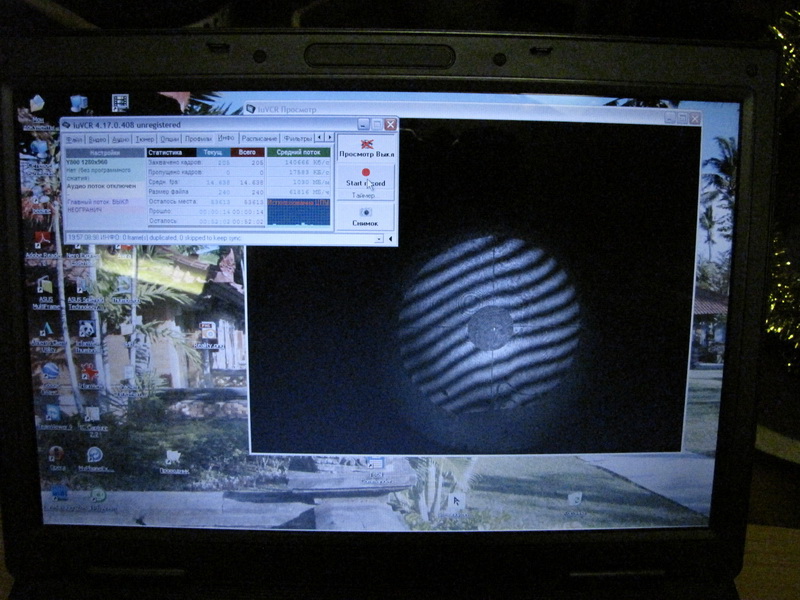This screenshot has width=800, height=600.
Task: Close the iuVCR main window
Action: point(390,124)
